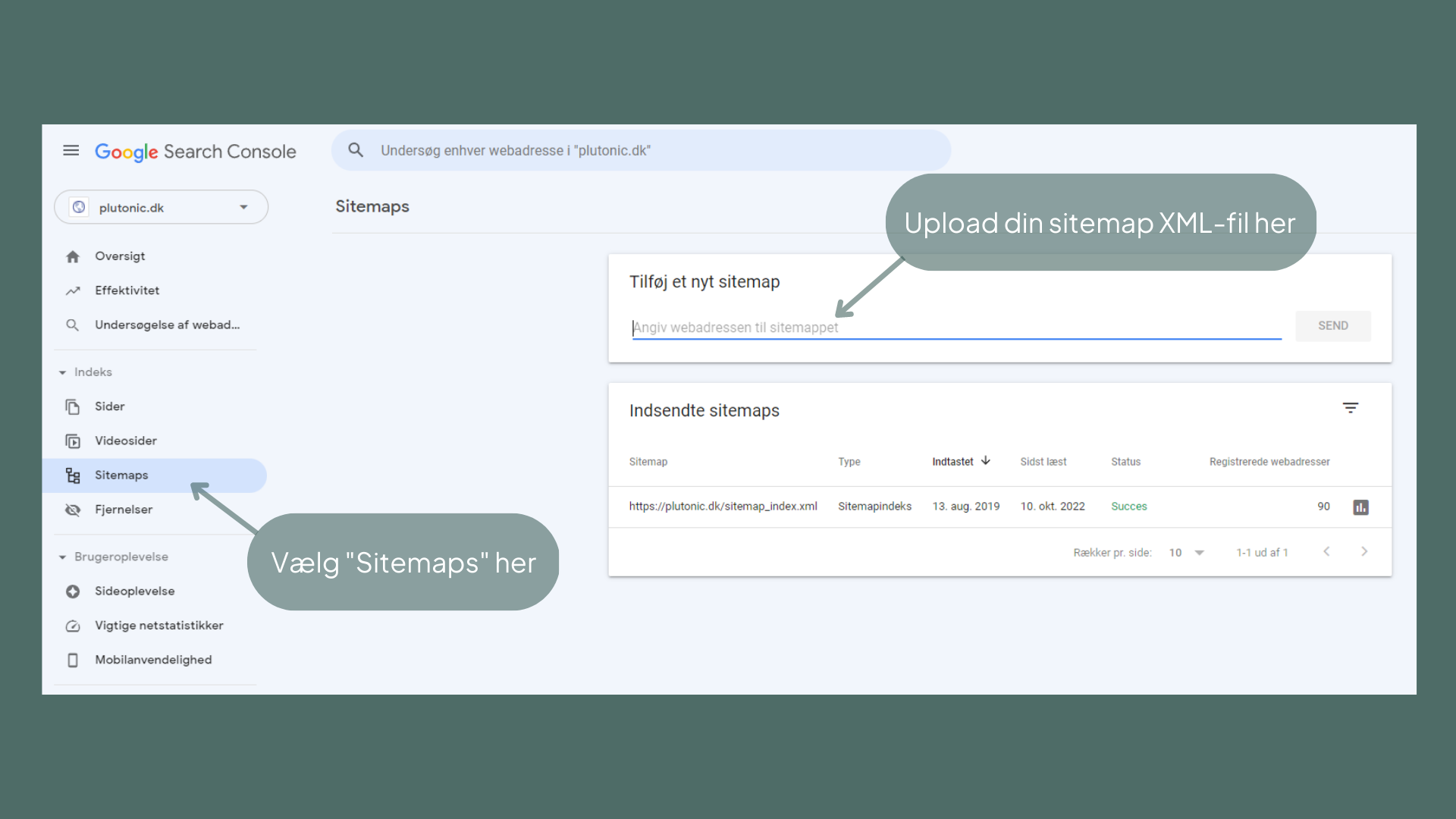1456x819 pixels.
Task: Click the Sider pages icon
Action: click(x=73, y=407)
